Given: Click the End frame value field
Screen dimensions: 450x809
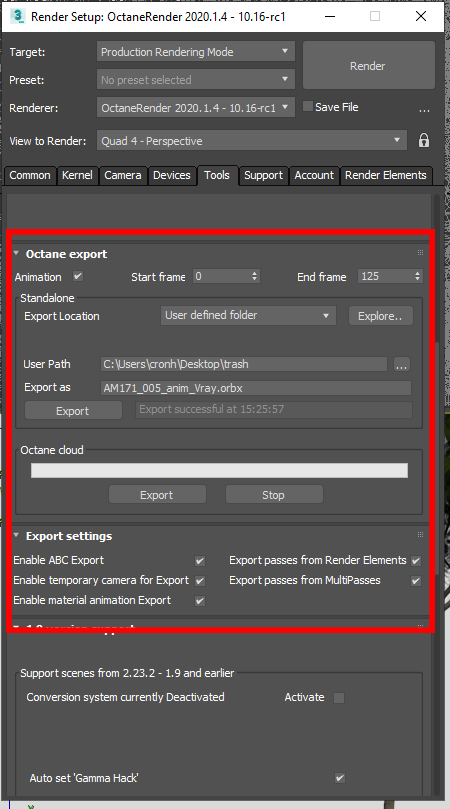Looking at the screenshot, I should (x=385, y=277).
